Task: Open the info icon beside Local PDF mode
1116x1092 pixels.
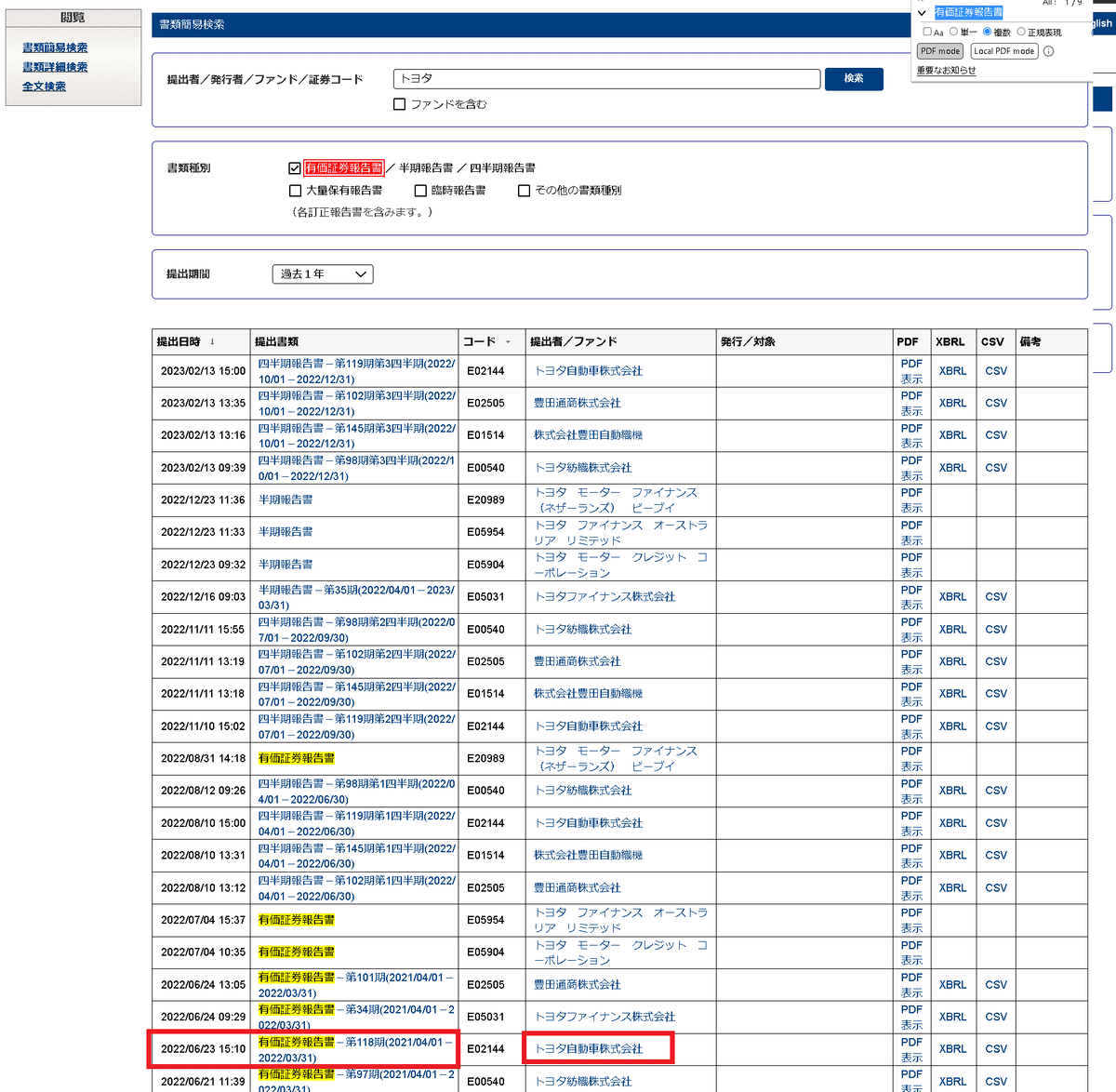Action: (x=1048, y=51)
